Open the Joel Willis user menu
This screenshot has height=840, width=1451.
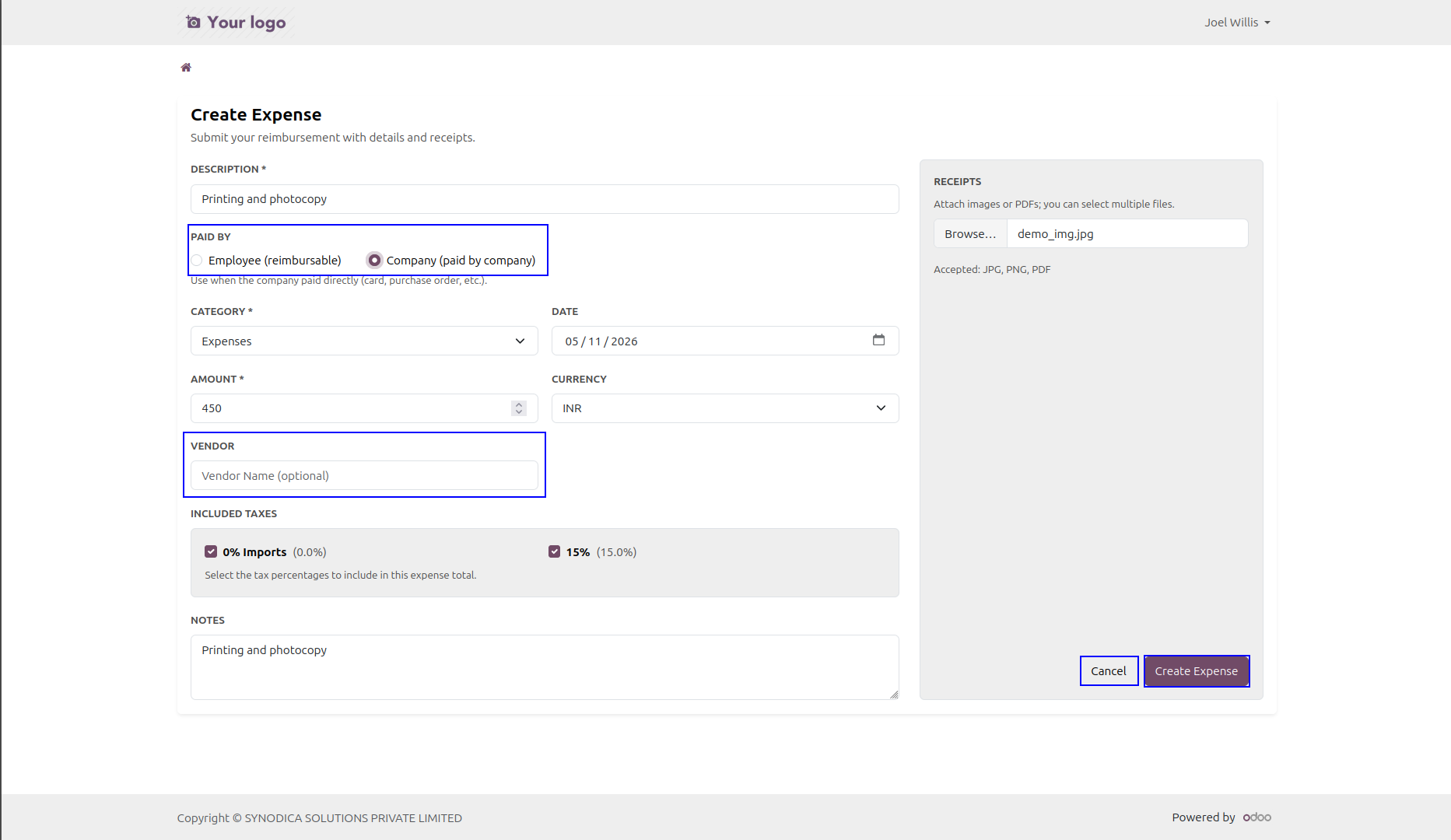1237,23
